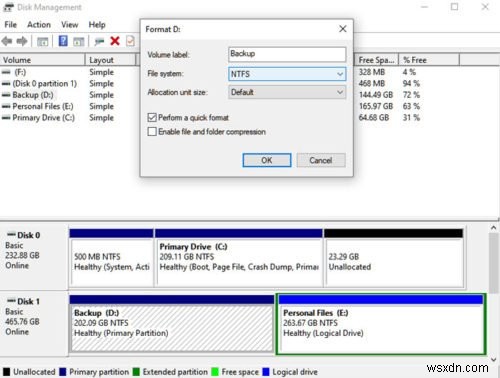Click the Properties checklist toolbar icon
Image resolution: width=500 pixels, height=378 pixels.
tap(130, 41)
